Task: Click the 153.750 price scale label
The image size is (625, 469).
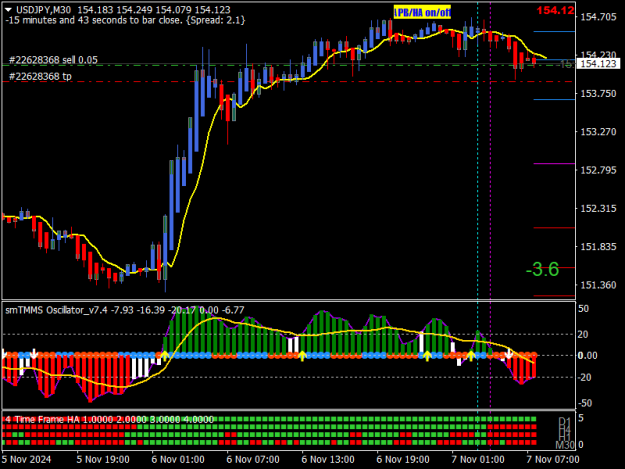Action: coord(598,93)
